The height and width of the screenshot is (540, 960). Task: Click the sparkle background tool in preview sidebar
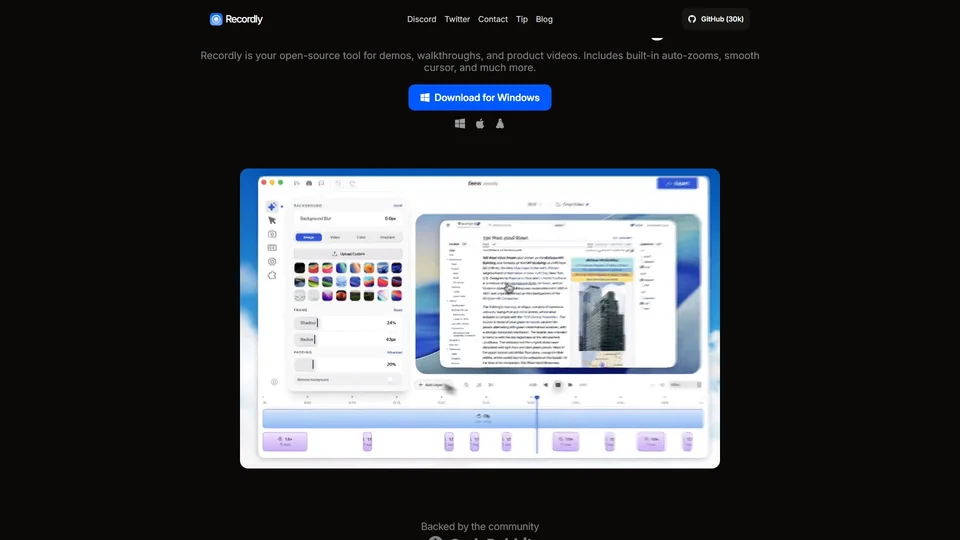point(272,207)
